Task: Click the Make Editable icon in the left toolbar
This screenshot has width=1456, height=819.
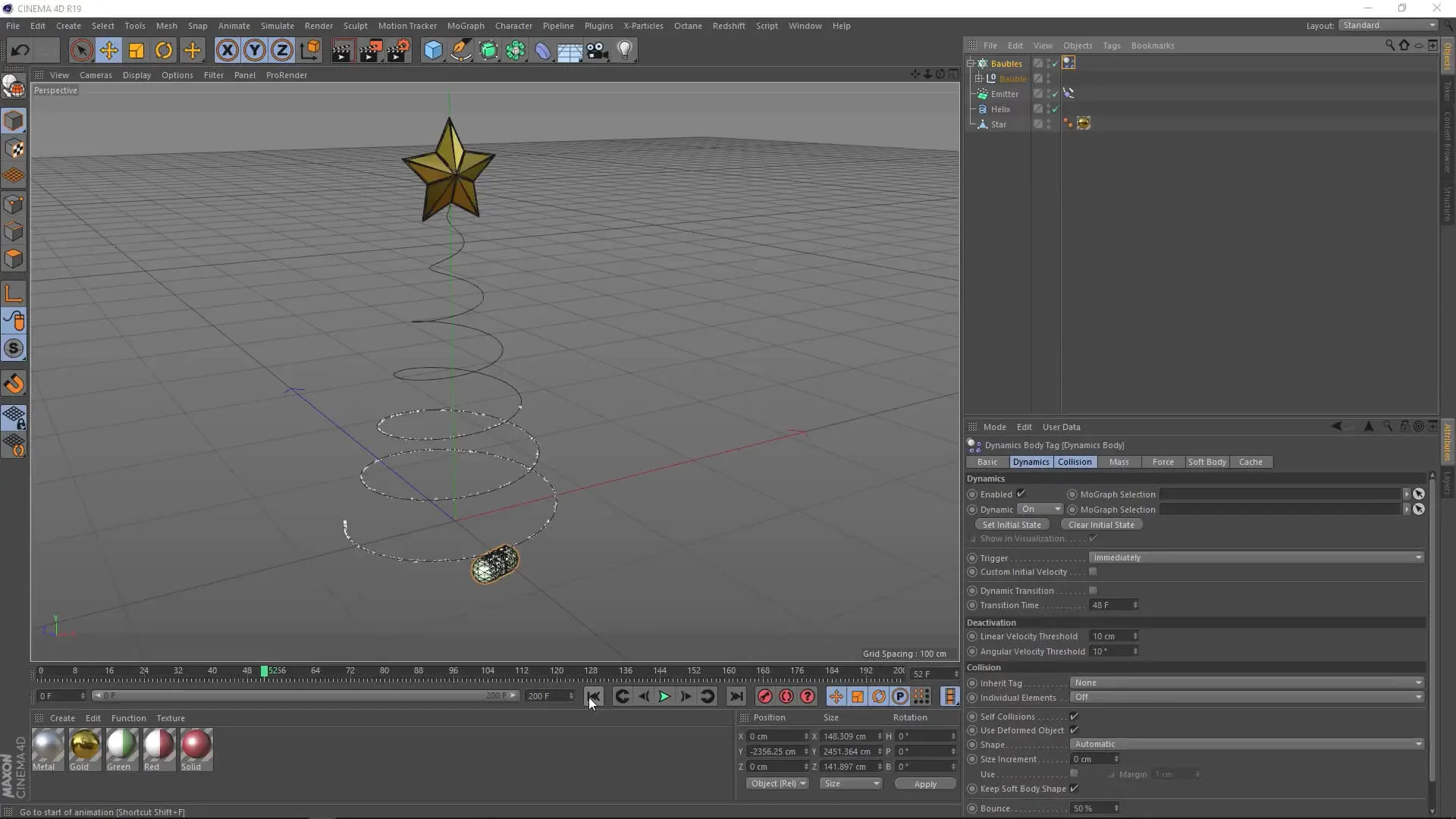Action: tap(14, 86)
